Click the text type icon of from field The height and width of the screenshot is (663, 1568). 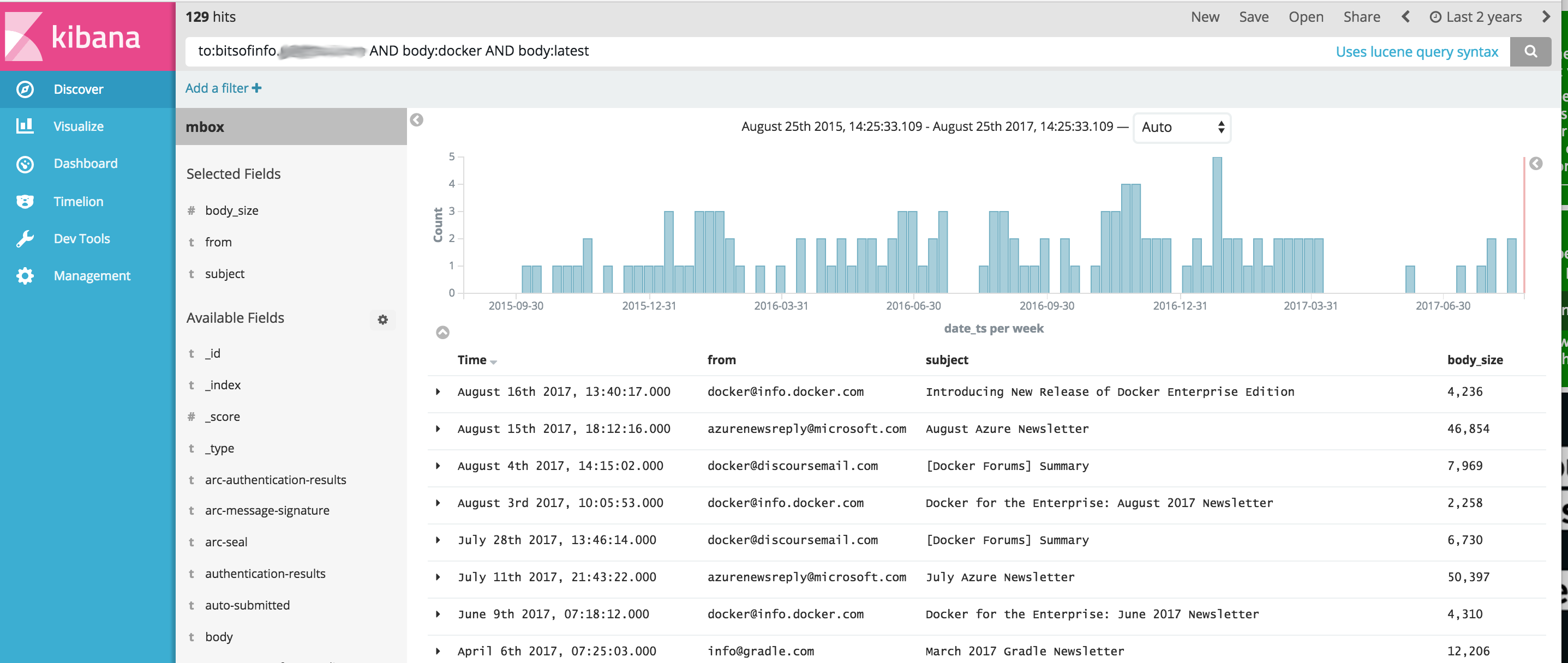191,242
